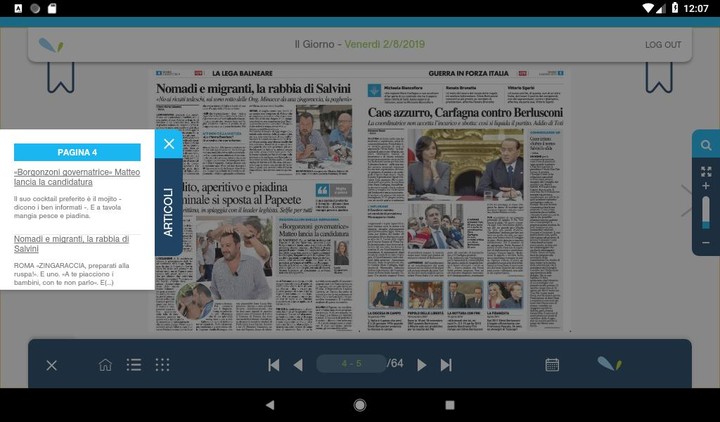
Task: Tap the Android home button
Action: [360, 405]
